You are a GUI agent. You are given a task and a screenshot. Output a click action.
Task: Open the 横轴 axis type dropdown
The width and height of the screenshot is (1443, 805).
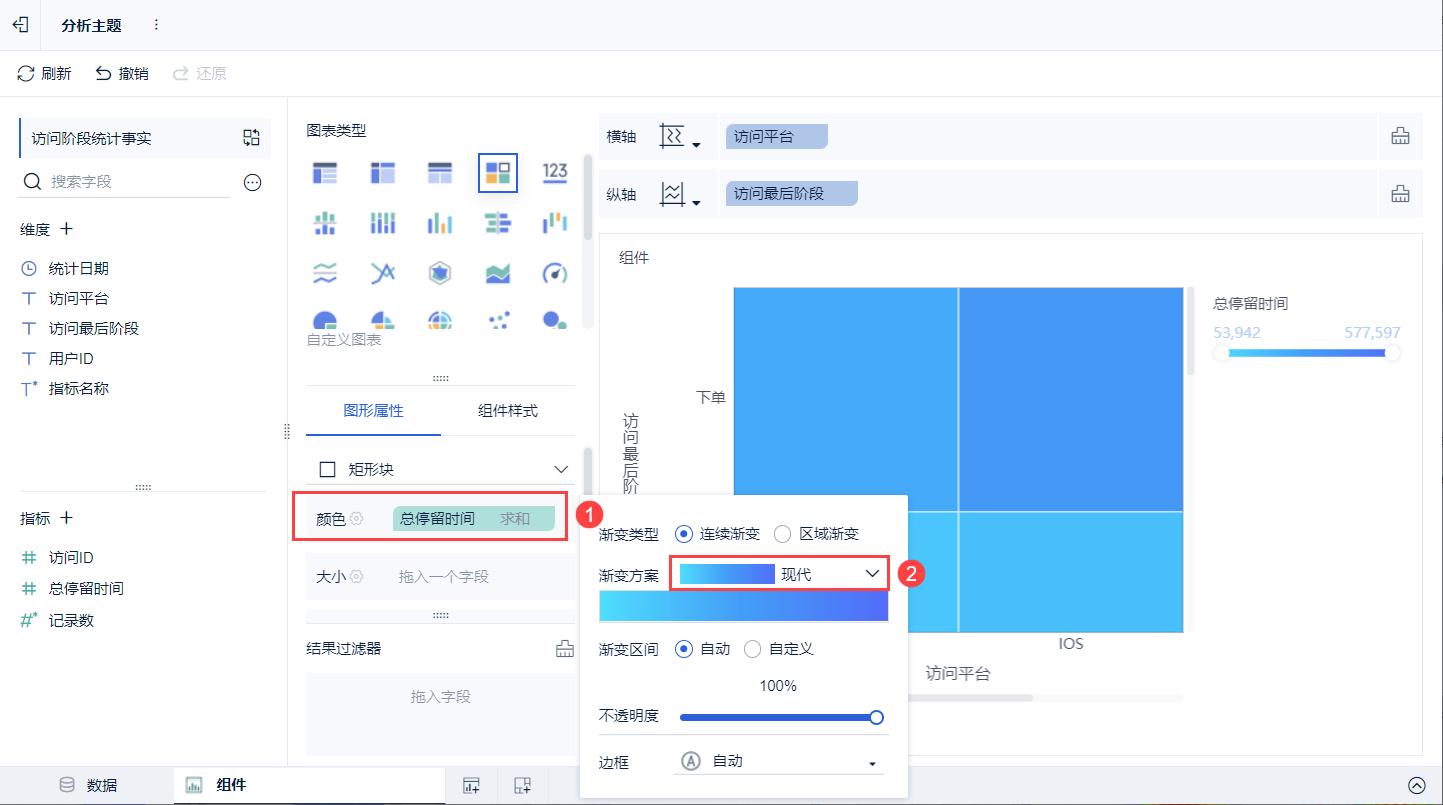click(680, 137)
